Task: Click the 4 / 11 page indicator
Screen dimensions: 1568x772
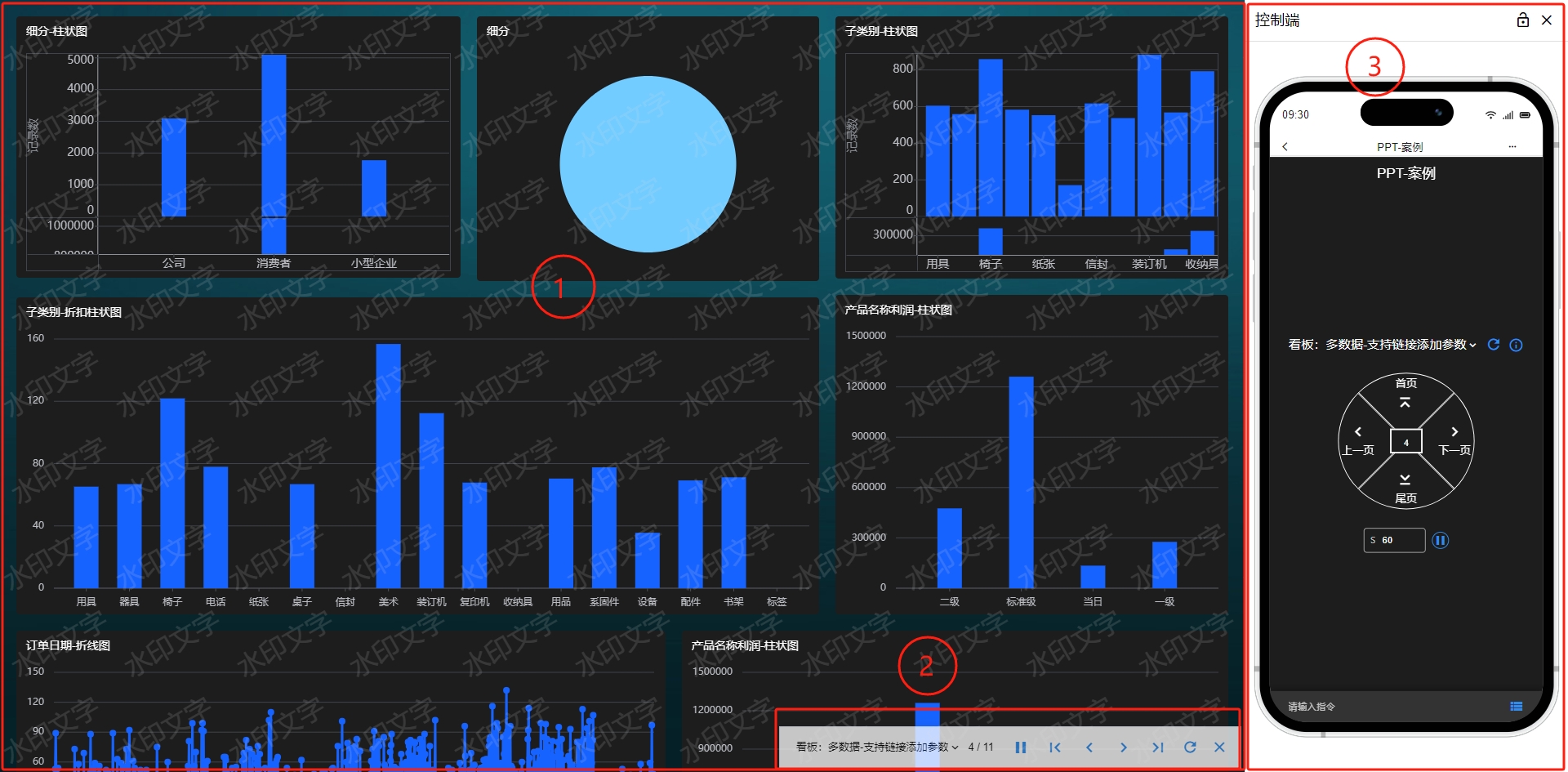Action: pyautogui.click(x=981, y=747)
